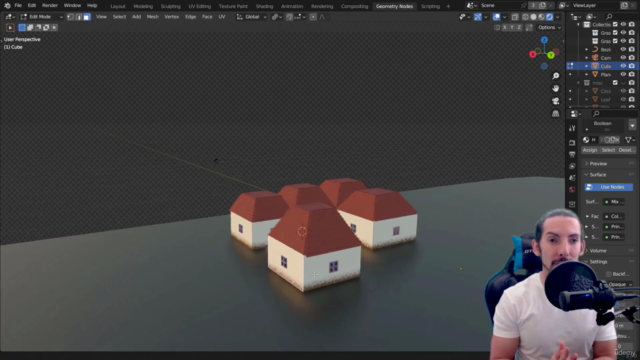Click the Z axis on navigation gizmo
640x360 pixels.
click(x=544, y=40)
